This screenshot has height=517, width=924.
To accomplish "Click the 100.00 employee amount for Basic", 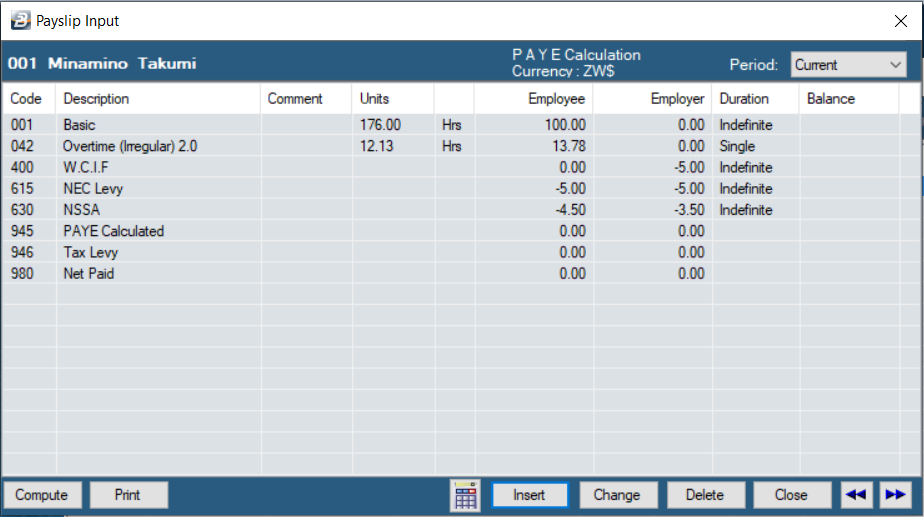I will click(x=565, y=125).
